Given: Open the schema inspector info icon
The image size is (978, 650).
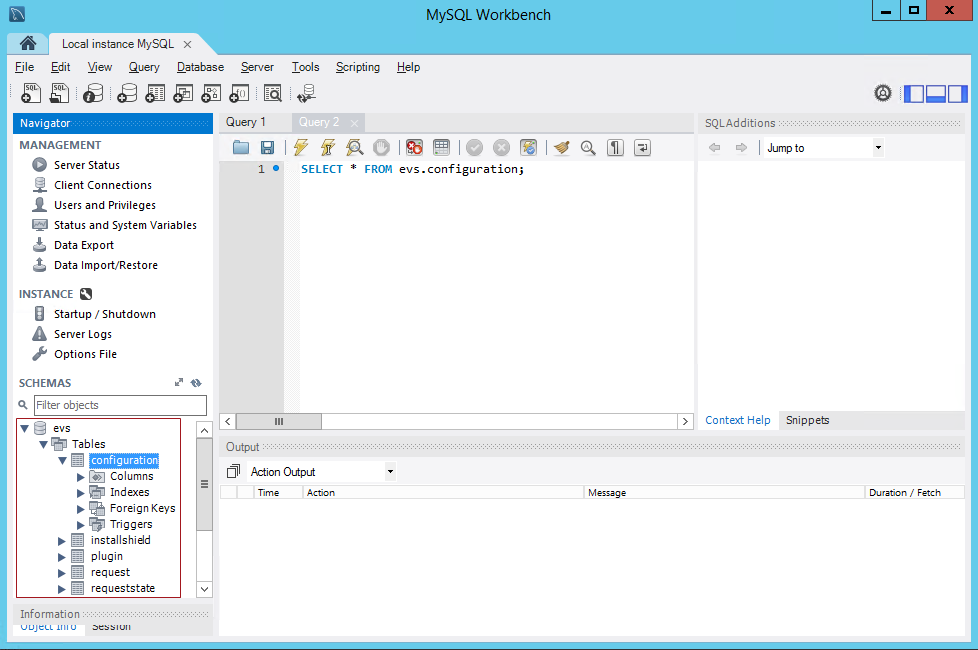Looking at the screenshot, I should [x=93, y=93].
